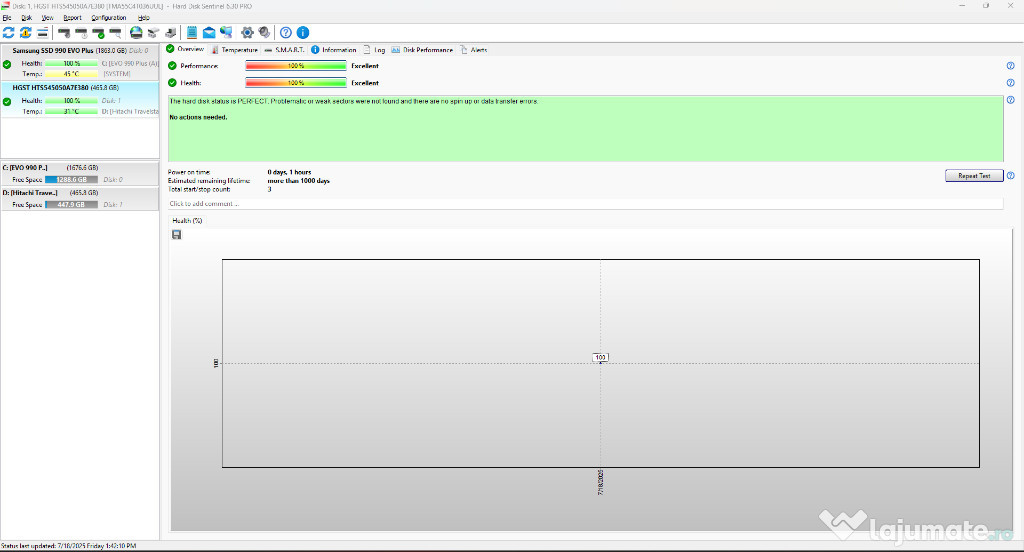Click the help icon beside the Health bar
The image size is (1024, 552).
point(1010,83)
